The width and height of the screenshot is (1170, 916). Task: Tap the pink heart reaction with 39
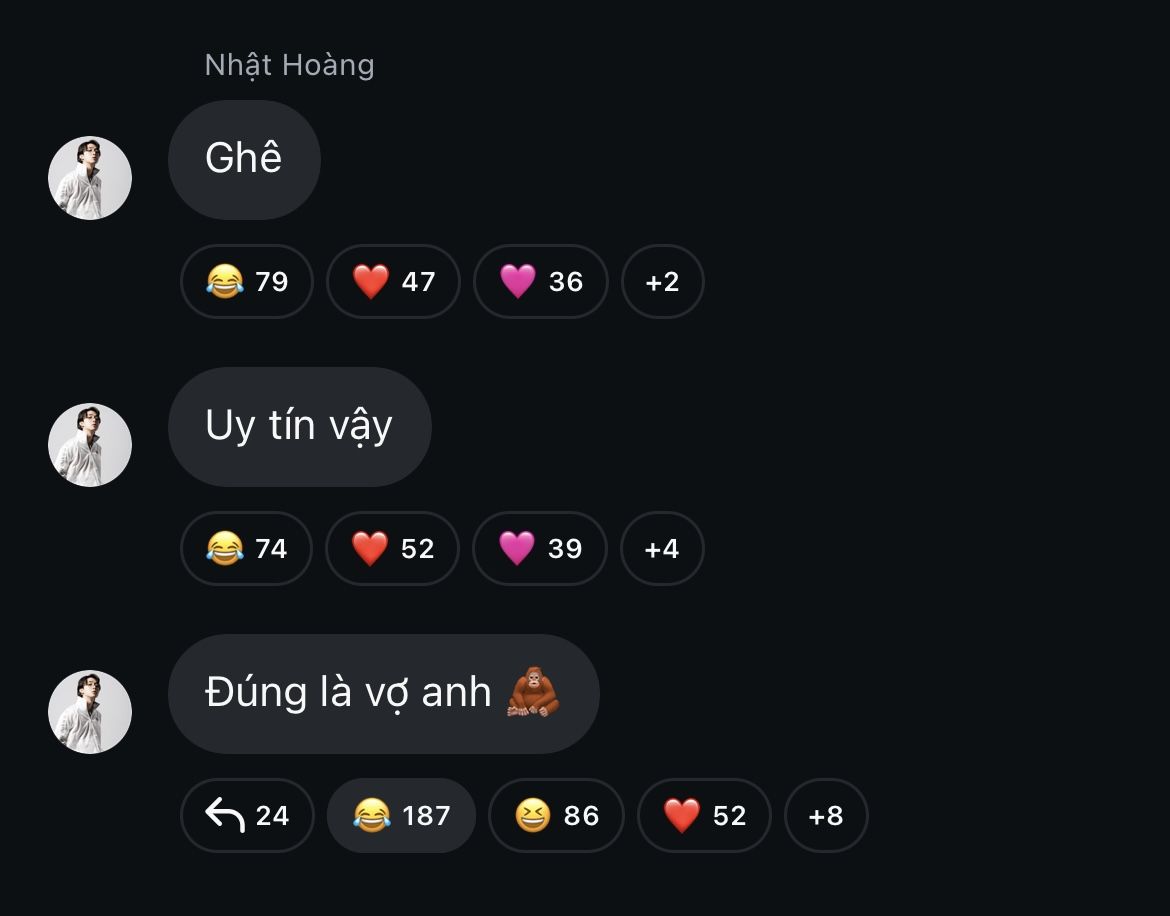point(540,548)
